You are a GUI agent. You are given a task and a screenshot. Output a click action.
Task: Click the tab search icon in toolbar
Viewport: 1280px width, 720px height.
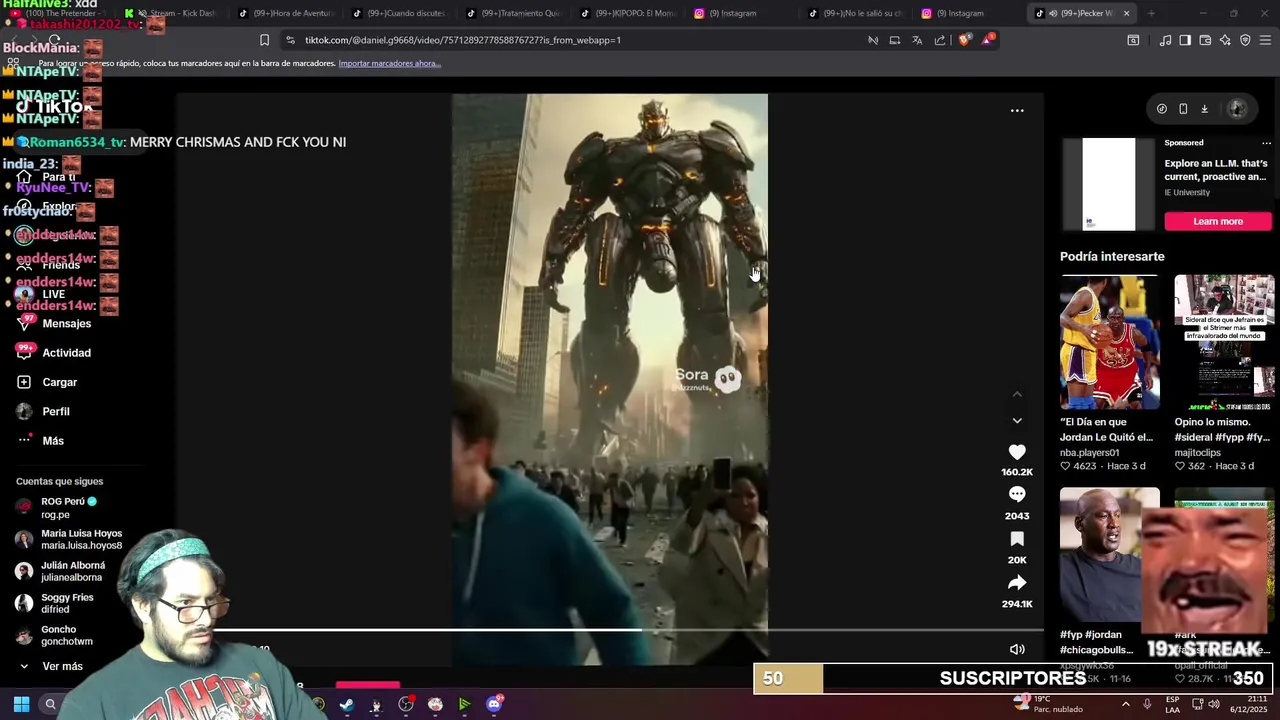1133,40
